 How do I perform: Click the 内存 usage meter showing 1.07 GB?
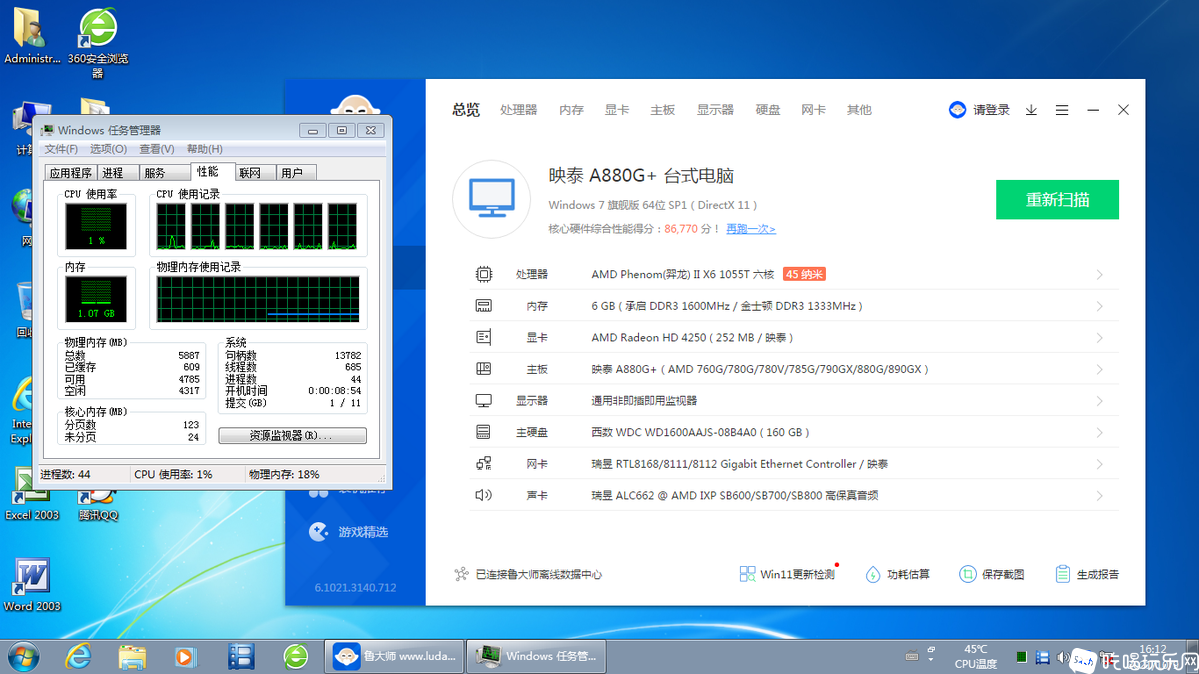[x=96, y=299]
